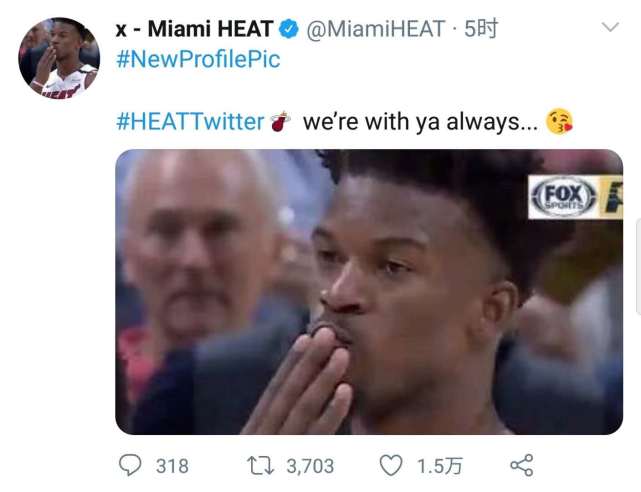Open the tweet options chevron menu
Screen dimensions: 641x492
(610, 27)
